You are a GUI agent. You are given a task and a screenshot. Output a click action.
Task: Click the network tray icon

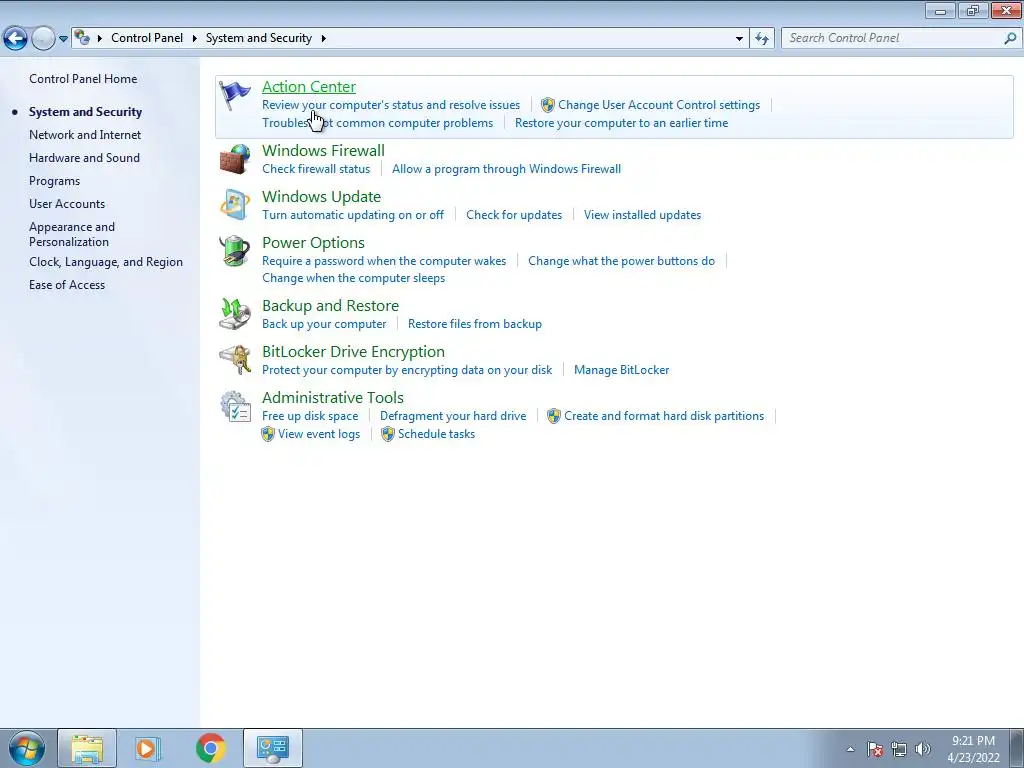(x=899, y=749)
